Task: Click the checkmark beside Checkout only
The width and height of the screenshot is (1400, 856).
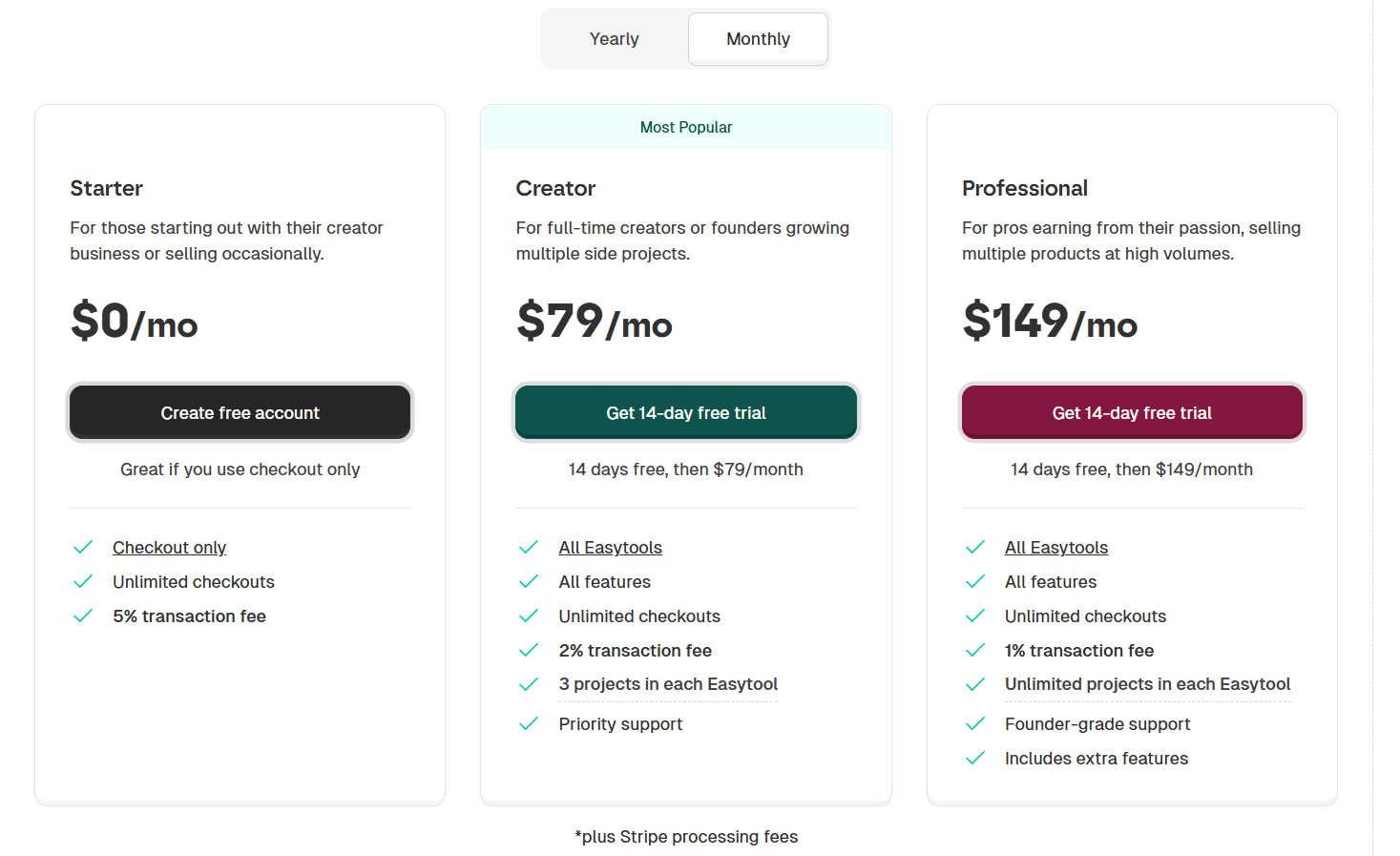Action: (x=83, y=547)
